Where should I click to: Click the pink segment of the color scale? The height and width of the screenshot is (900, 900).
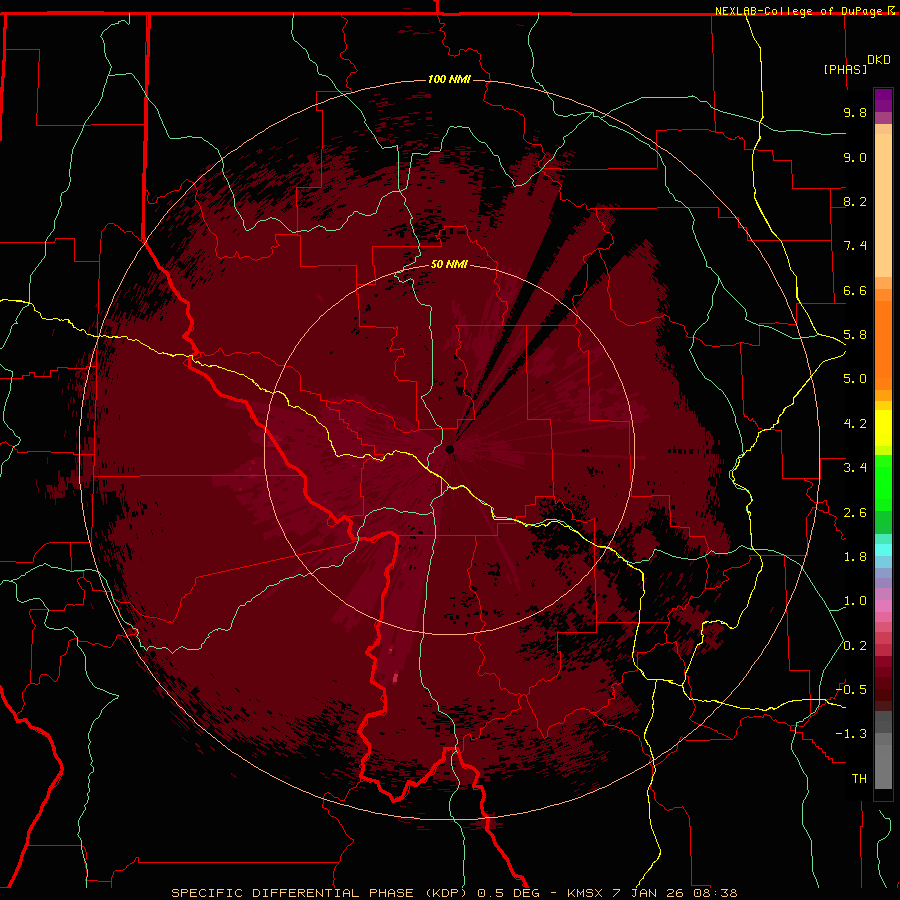point(883,606)
